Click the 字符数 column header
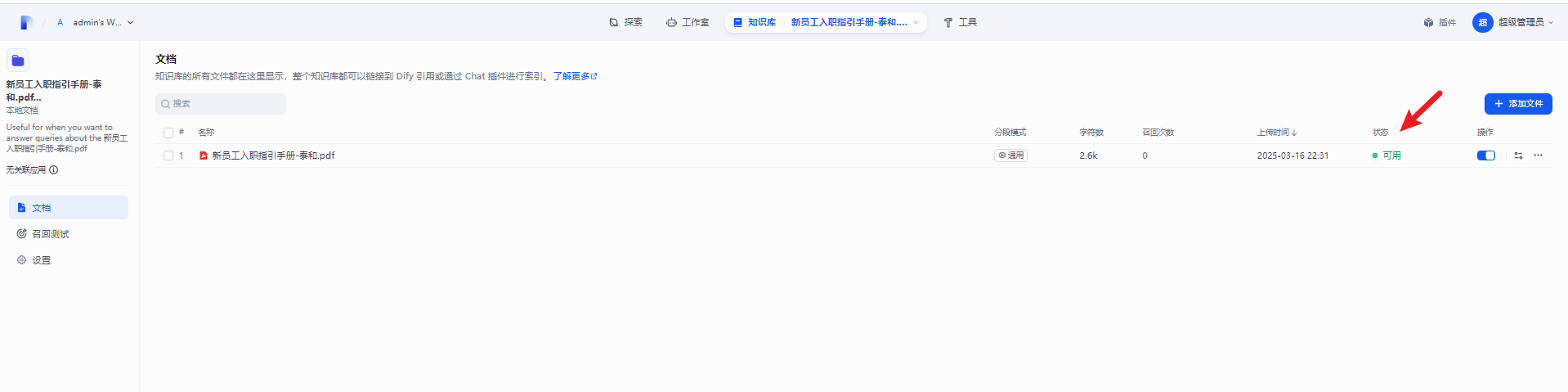The height and width of the screenshot is (392, 1568). pyautogui.click(x=1091, y=133)
